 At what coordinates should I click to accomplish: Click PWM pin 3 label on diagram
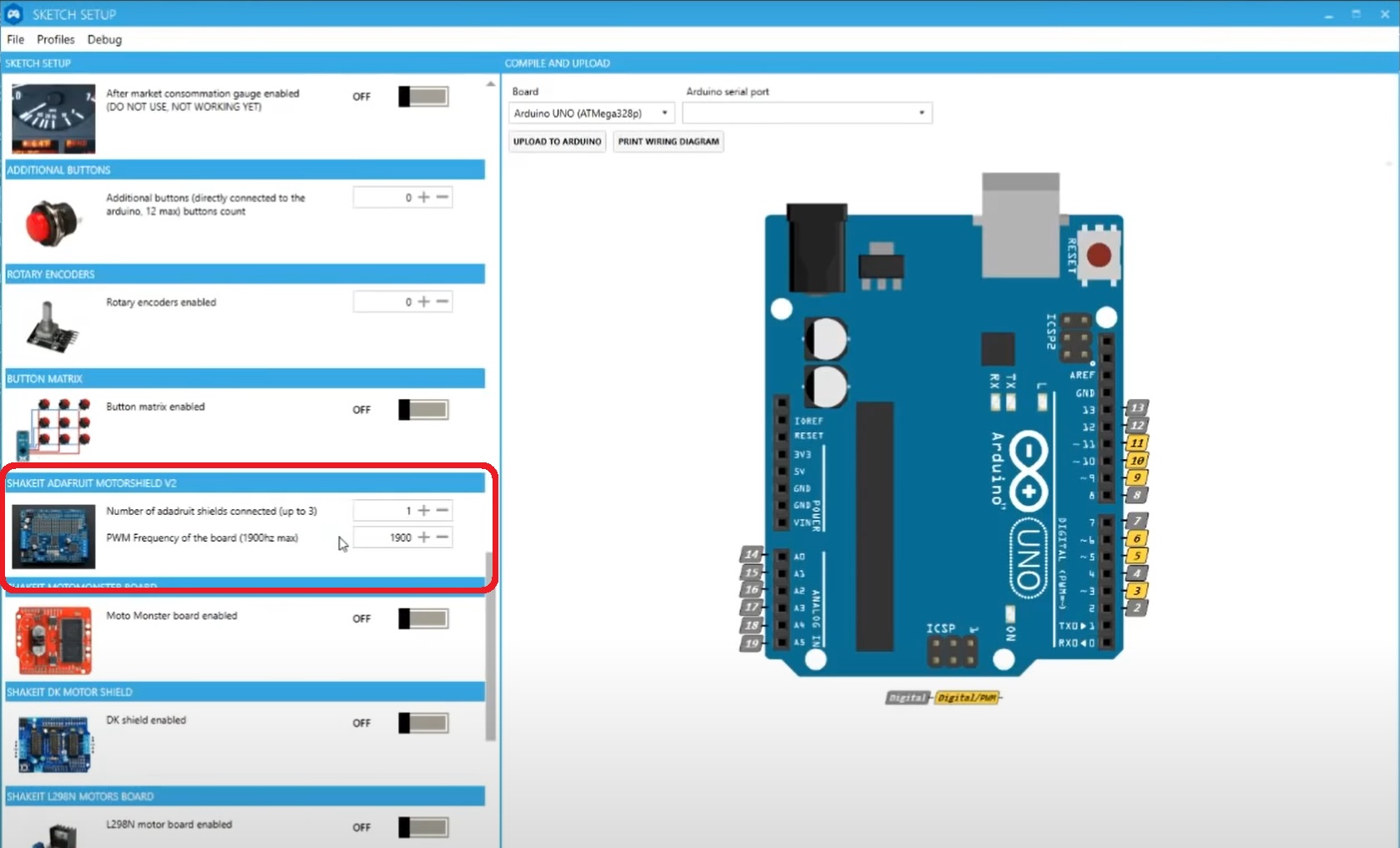(x=1137, y=591)
